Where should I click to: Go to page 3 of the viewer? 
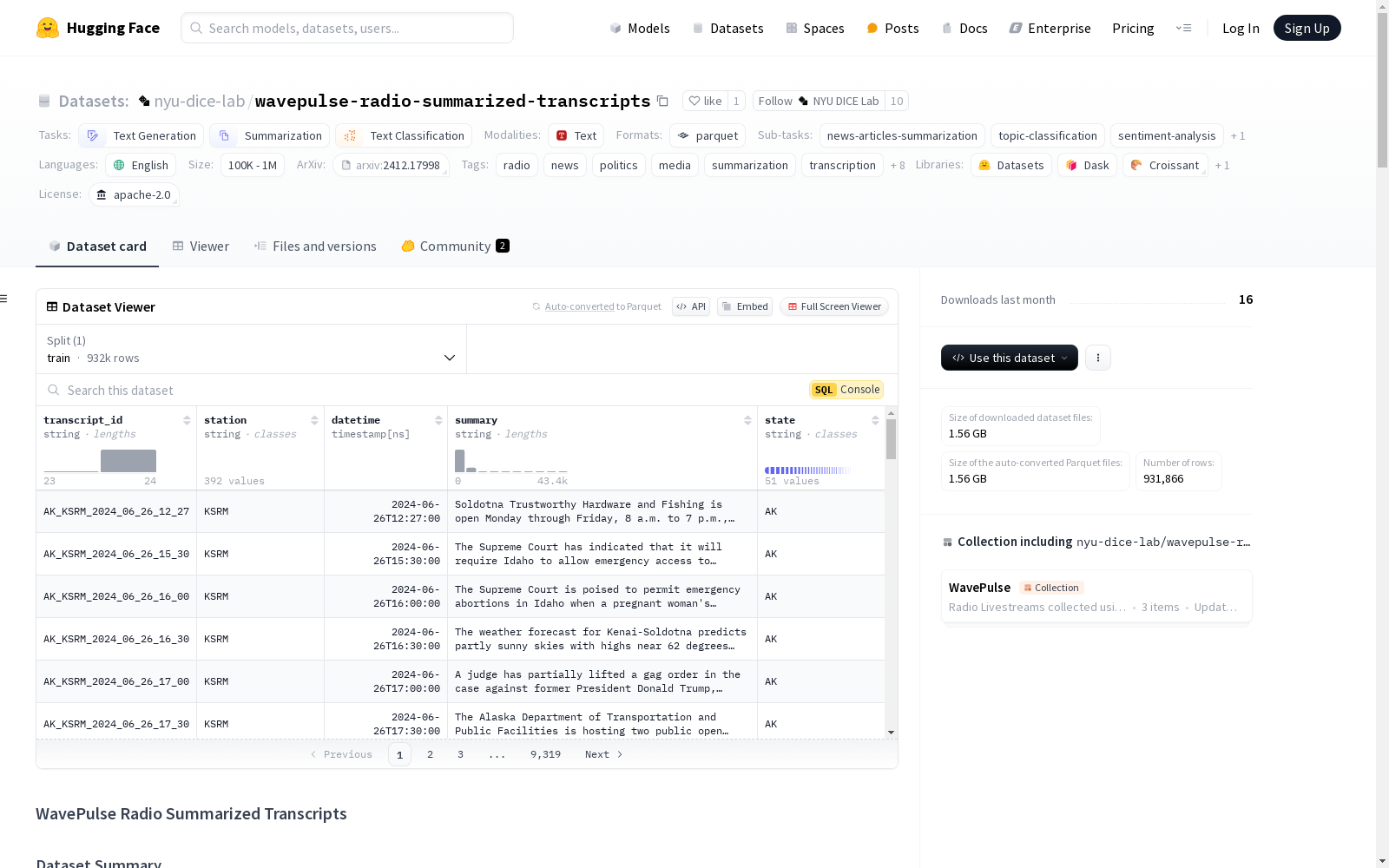click(x=460, y=754)
